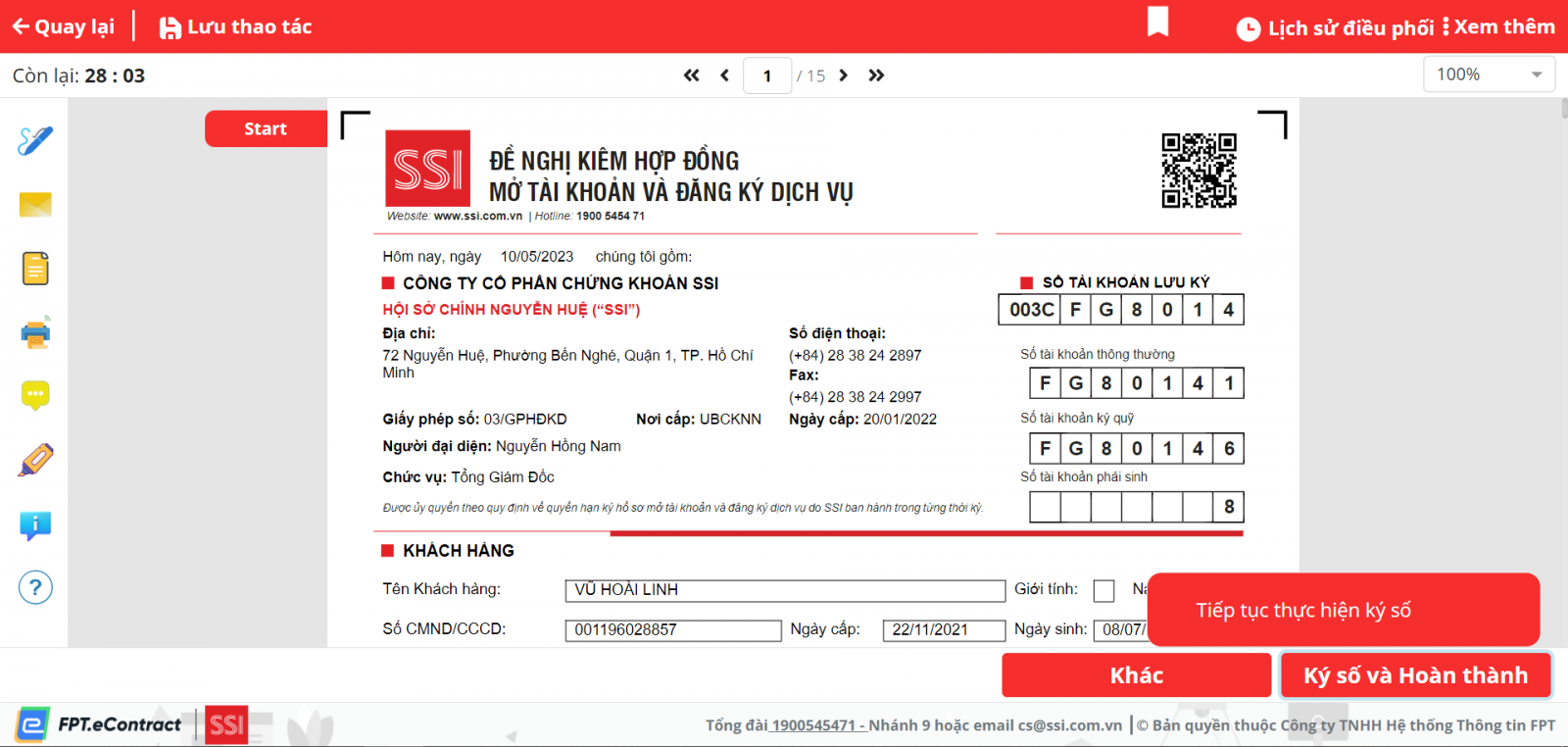This screenshot has width=1568, height=747.
Task: Open the question mark help icon
Action: click(x=35, y=587)
